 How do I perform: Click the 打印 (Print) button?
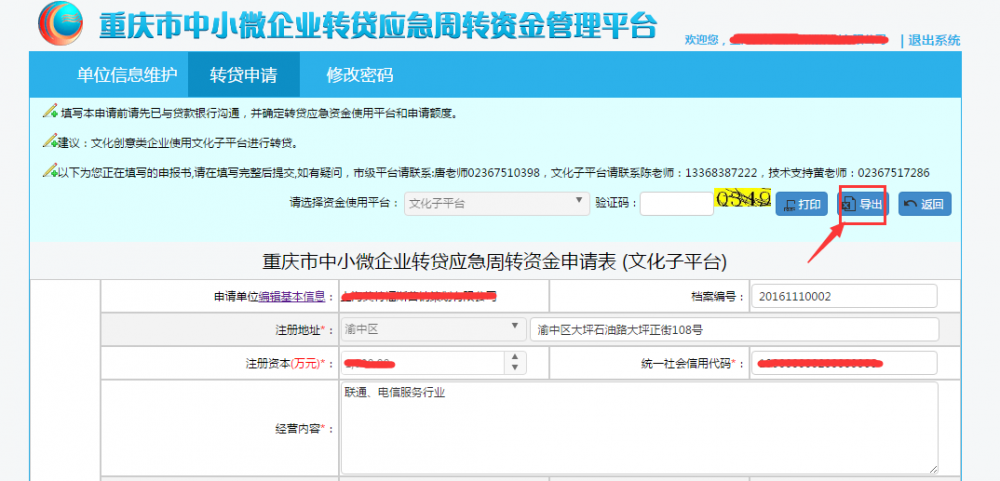point(802,205)
